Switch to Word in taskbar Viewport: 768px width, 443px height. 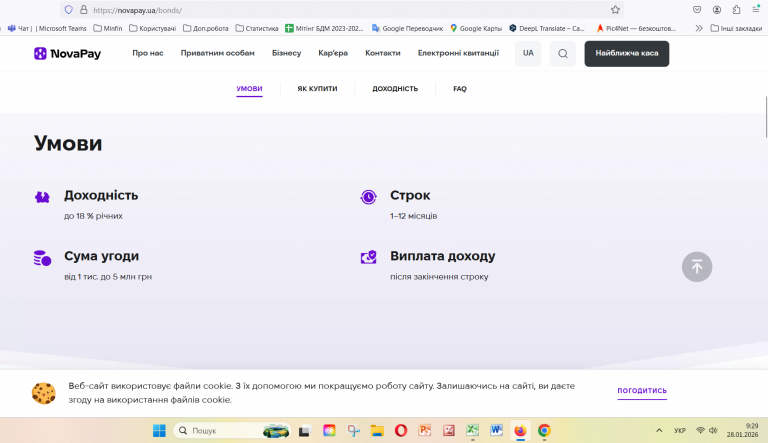pos(496,431)
